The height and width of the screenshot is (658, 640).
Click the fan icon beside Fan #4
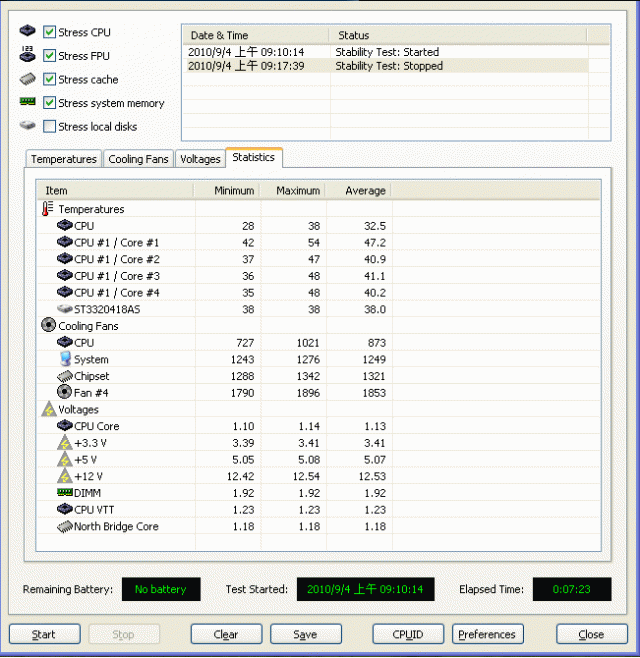64,392
